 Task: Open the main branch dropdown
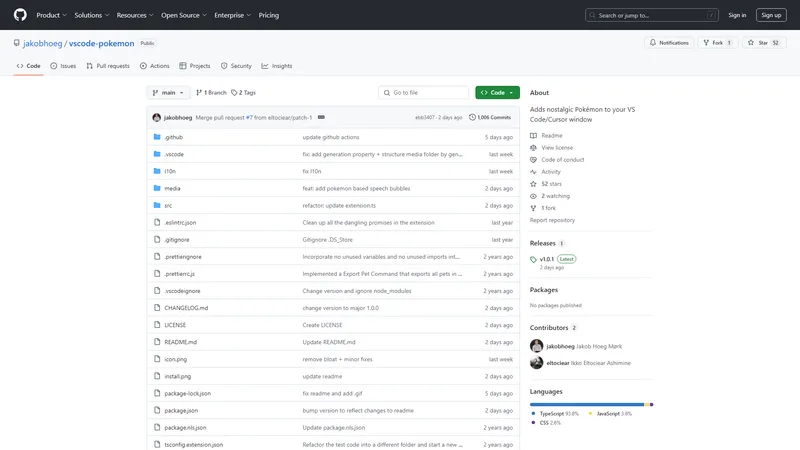(x=168, y=92)
